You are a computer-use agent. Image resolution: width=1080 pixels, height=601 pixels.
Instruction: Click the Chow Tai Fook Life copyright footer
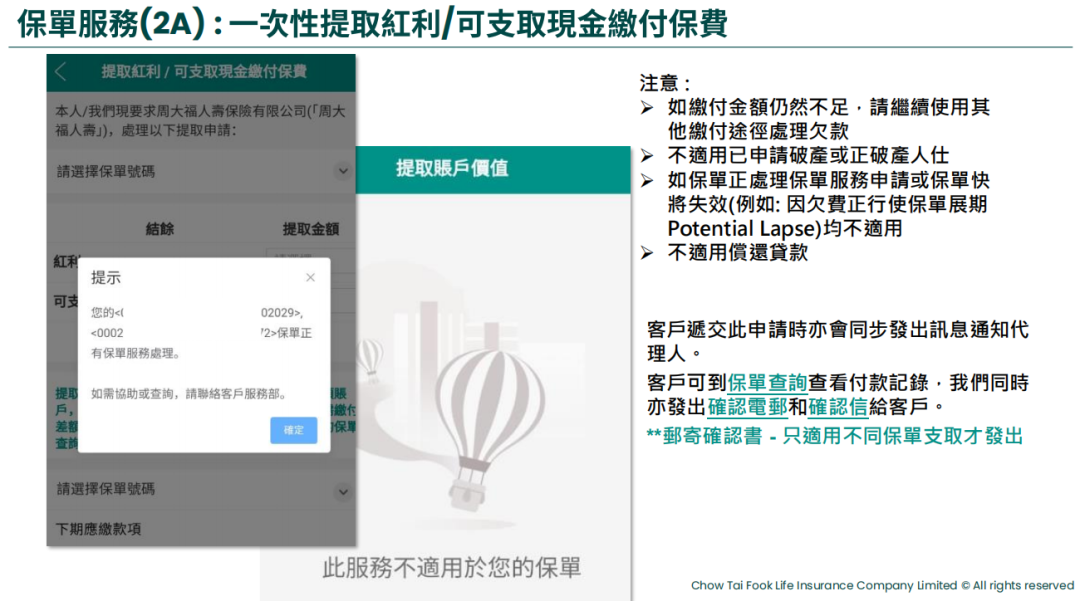(882, 586)
